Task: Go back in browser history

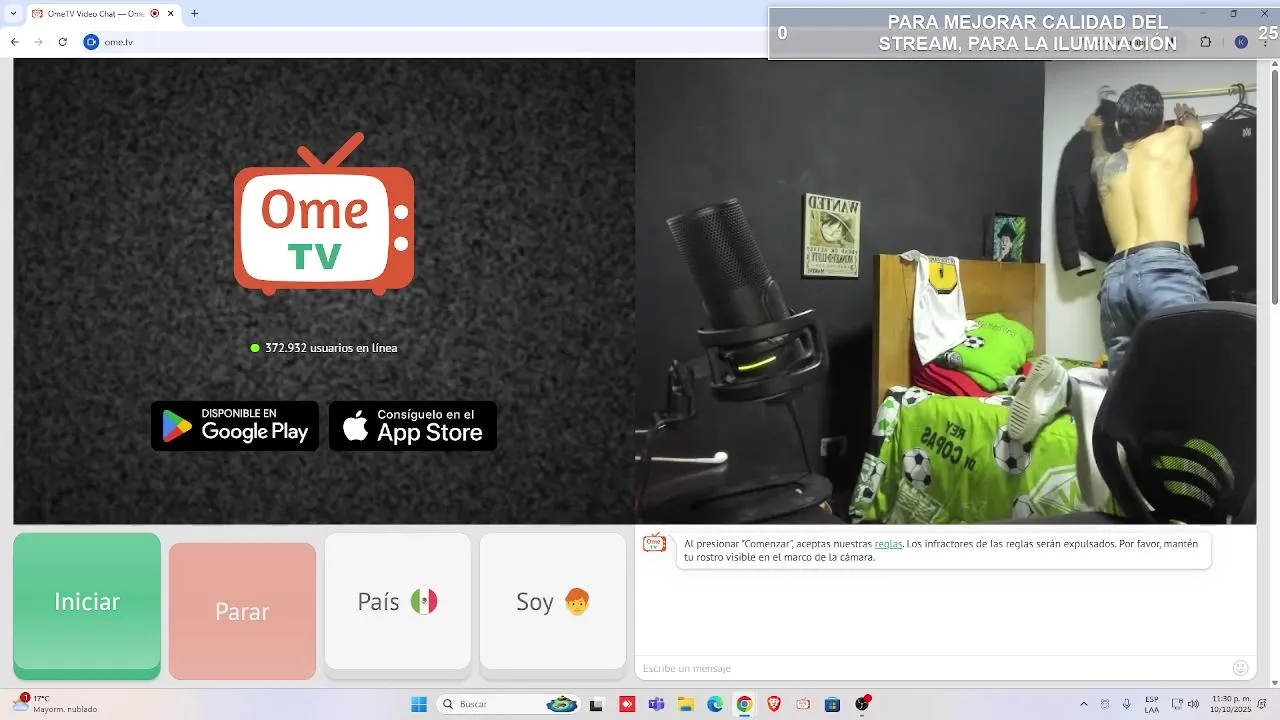Action: [15, 42]
